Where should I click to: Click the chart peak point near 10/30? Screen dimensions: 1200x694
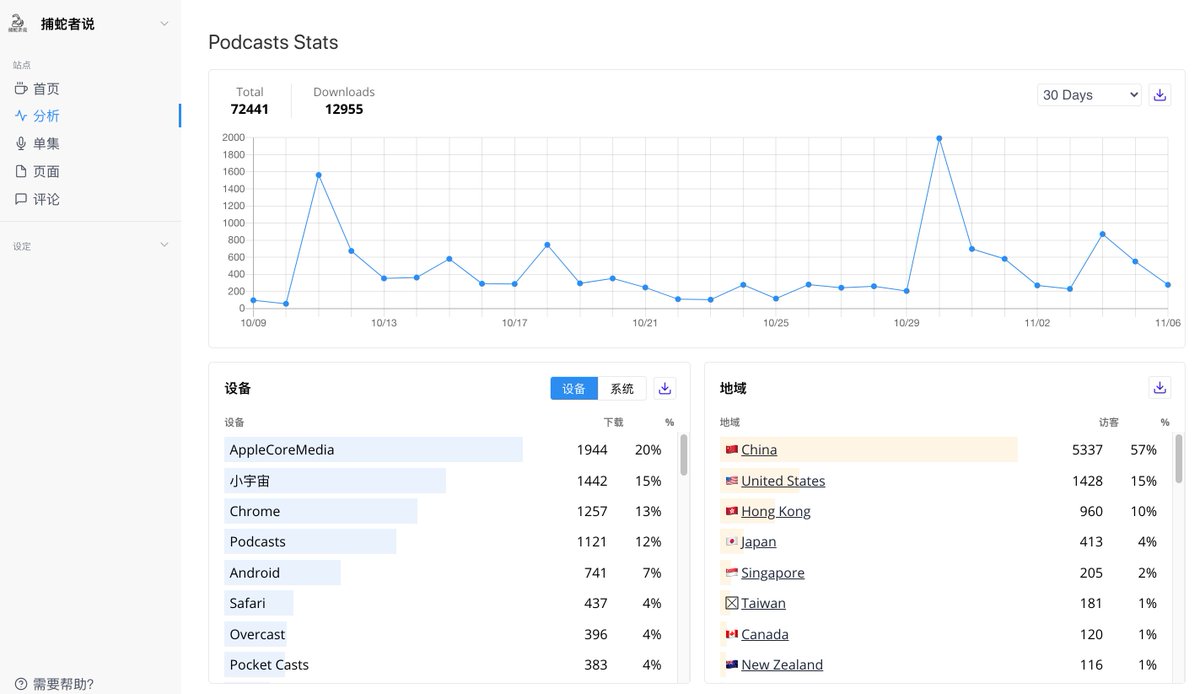[x=939, y=138]
